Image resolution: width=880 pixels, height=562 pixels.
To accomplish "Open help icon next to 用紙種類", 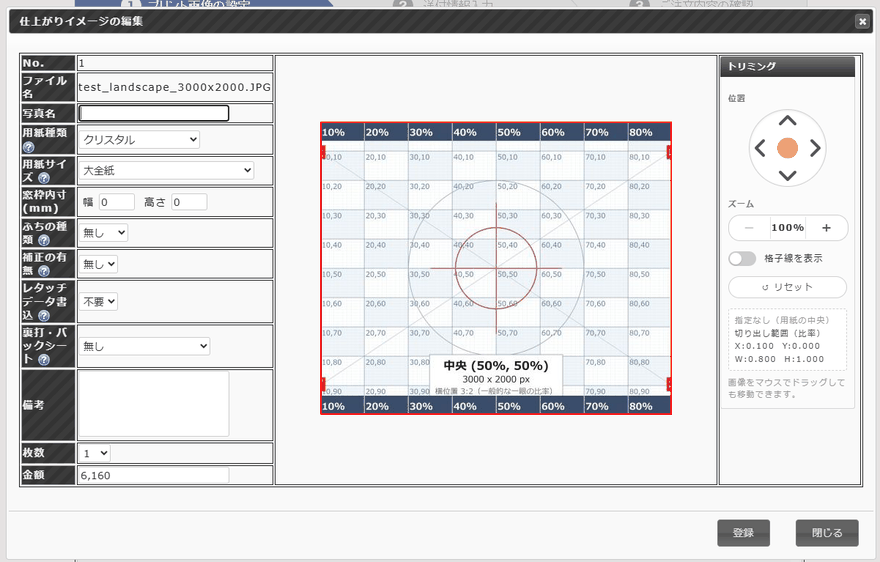I will pos(29,147).
